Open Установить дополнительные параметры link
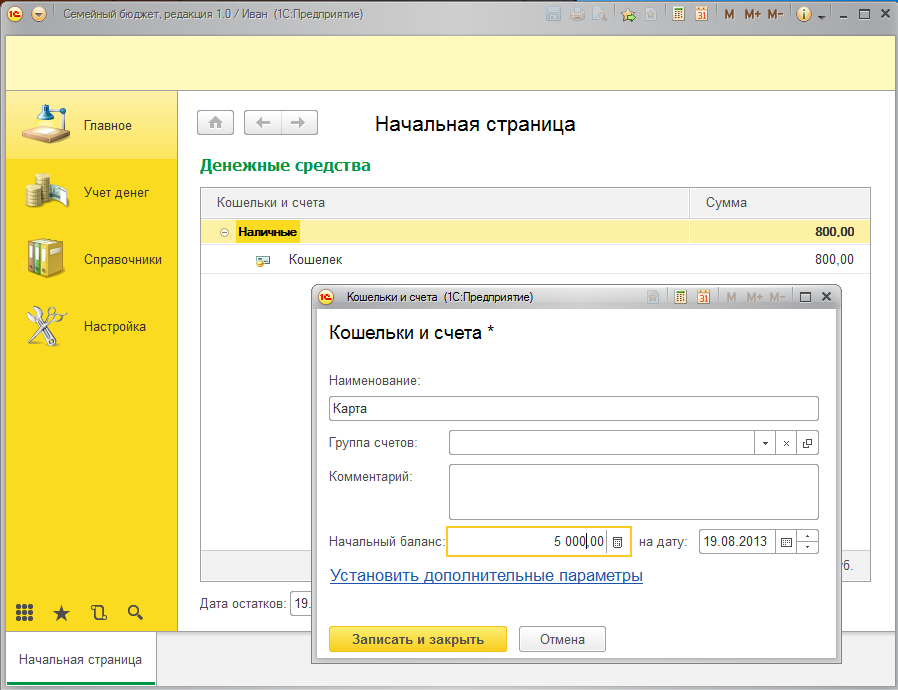Image resolution: width=898 pixels, height=690 pixels. tap(486, 575)
